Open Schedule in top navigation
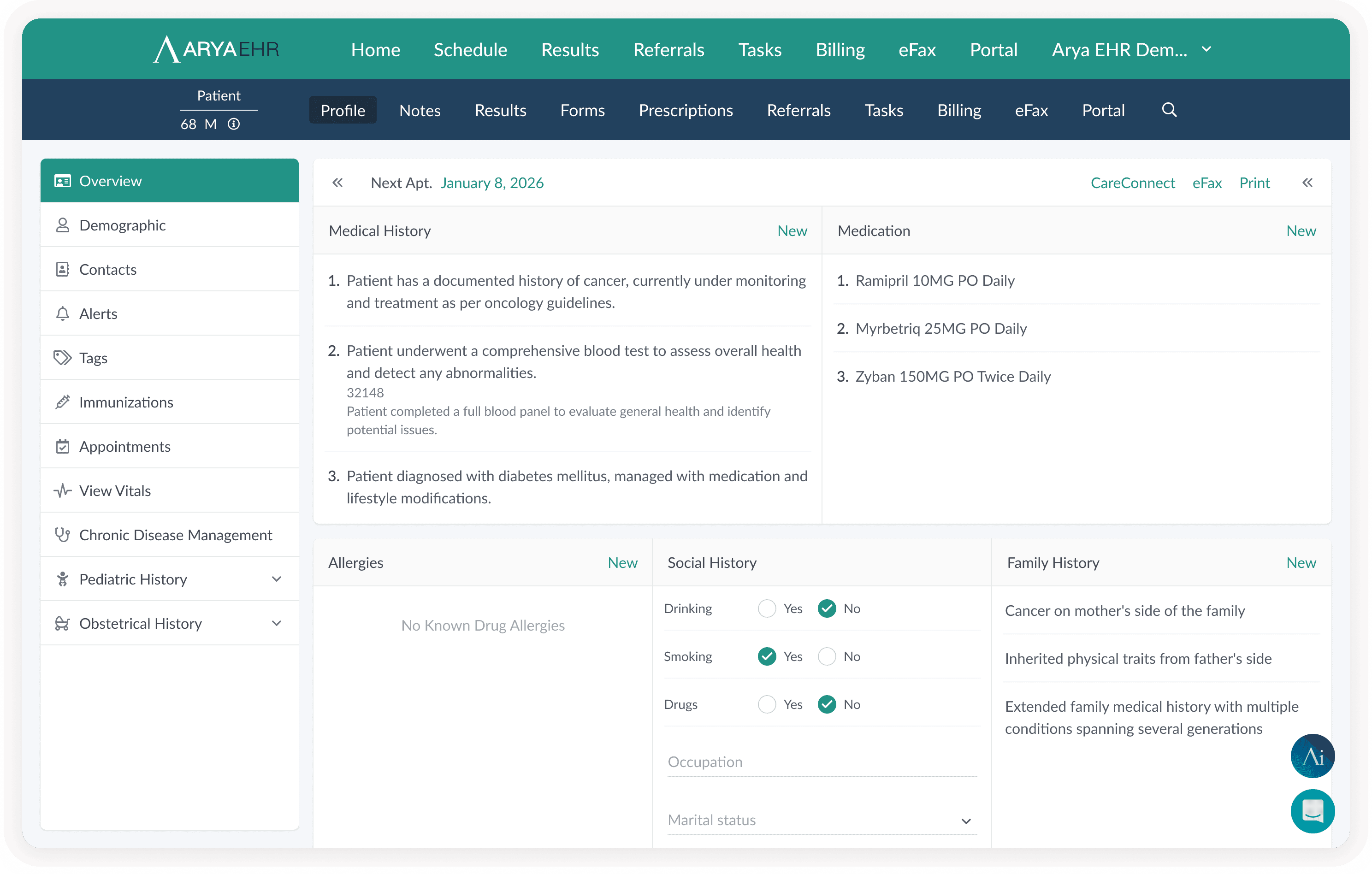 pyautogui.click(x=470, y=50)
